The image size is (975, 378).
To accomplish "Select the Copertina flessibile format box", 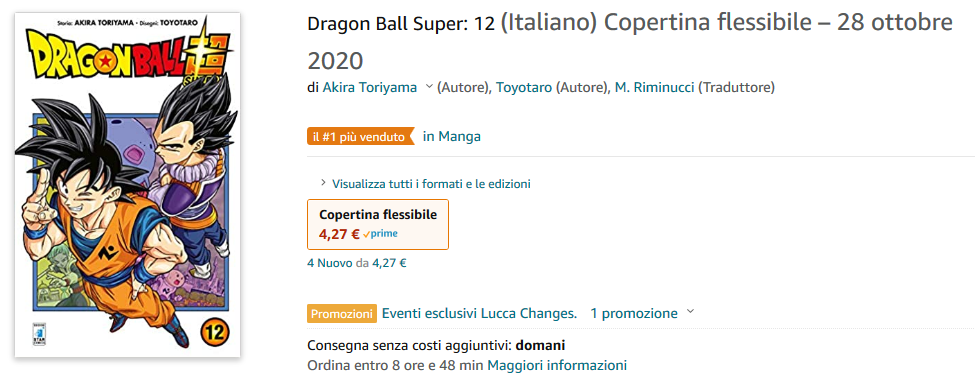I will tap(378, 224).
